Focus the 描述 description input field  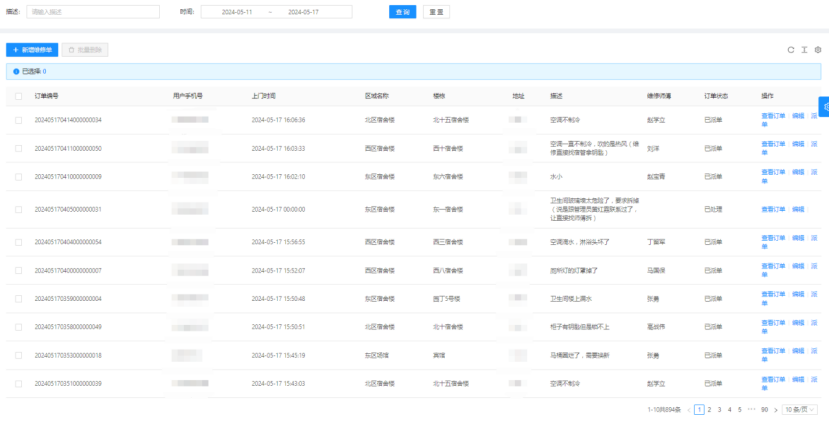(93, 12)
